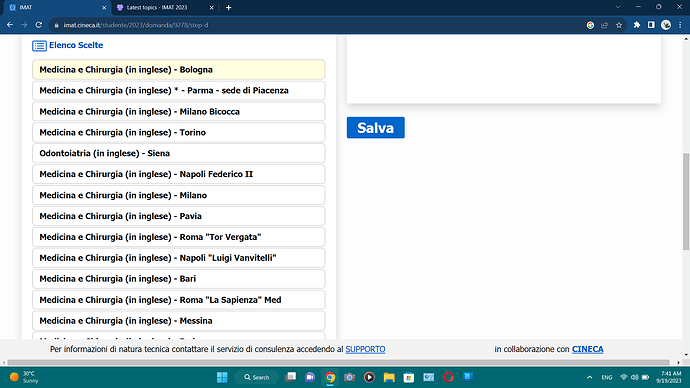The height and width of the screenshot is (388, 690).
Task: Click the Elenco Scelte list icon
Action: [39, 45]
